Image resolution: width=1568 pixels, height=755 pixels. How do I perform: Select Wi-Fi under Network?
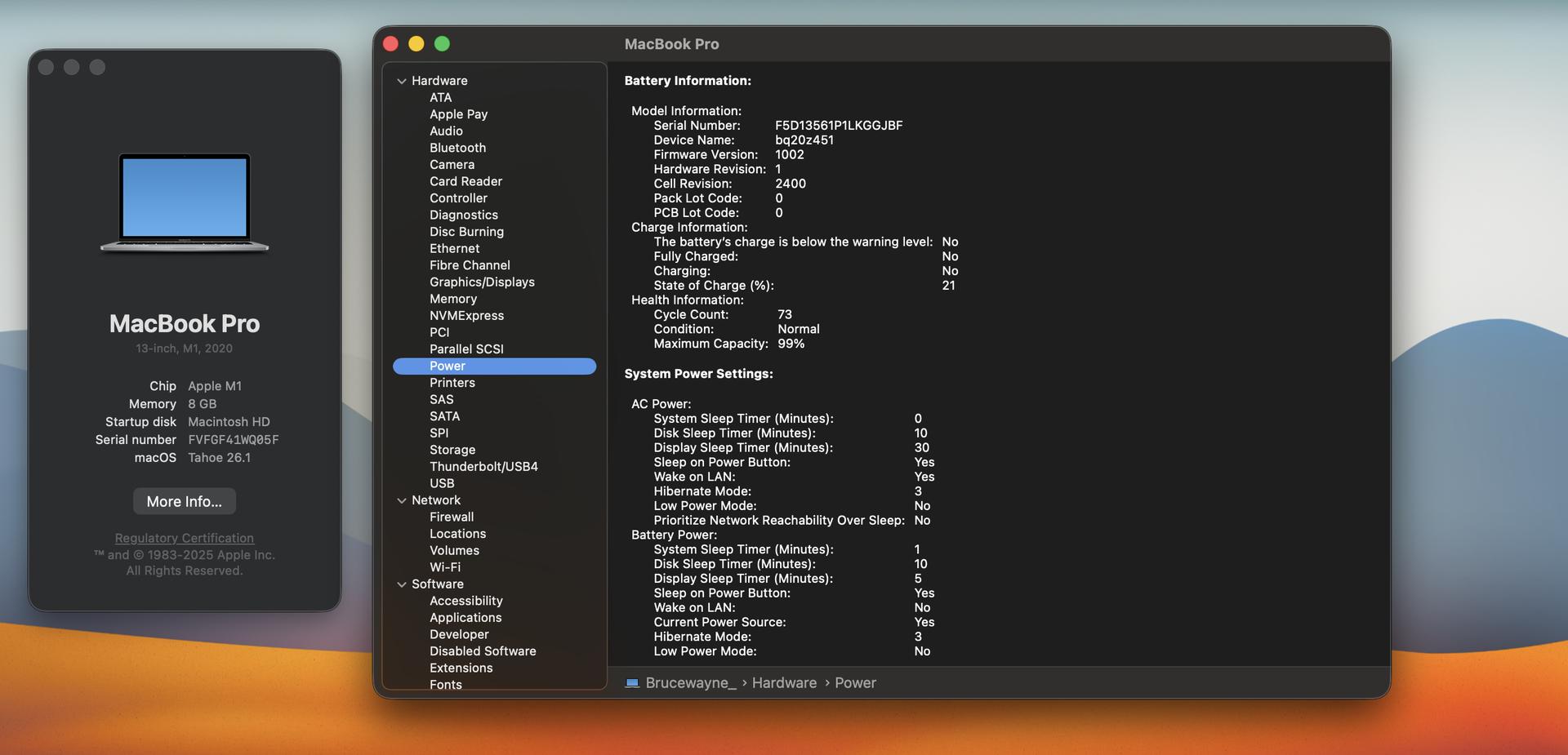(x=445, y=567)
